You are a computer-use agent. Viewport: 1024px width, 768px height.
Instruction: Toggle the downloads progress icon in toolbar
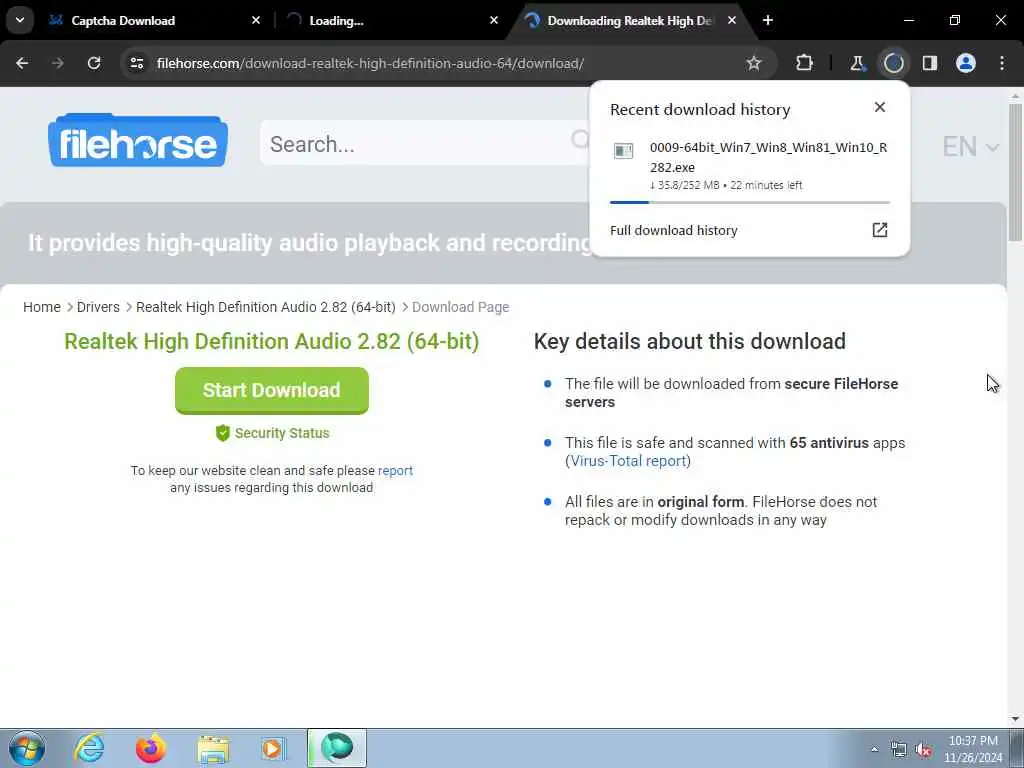pos(893,63)
